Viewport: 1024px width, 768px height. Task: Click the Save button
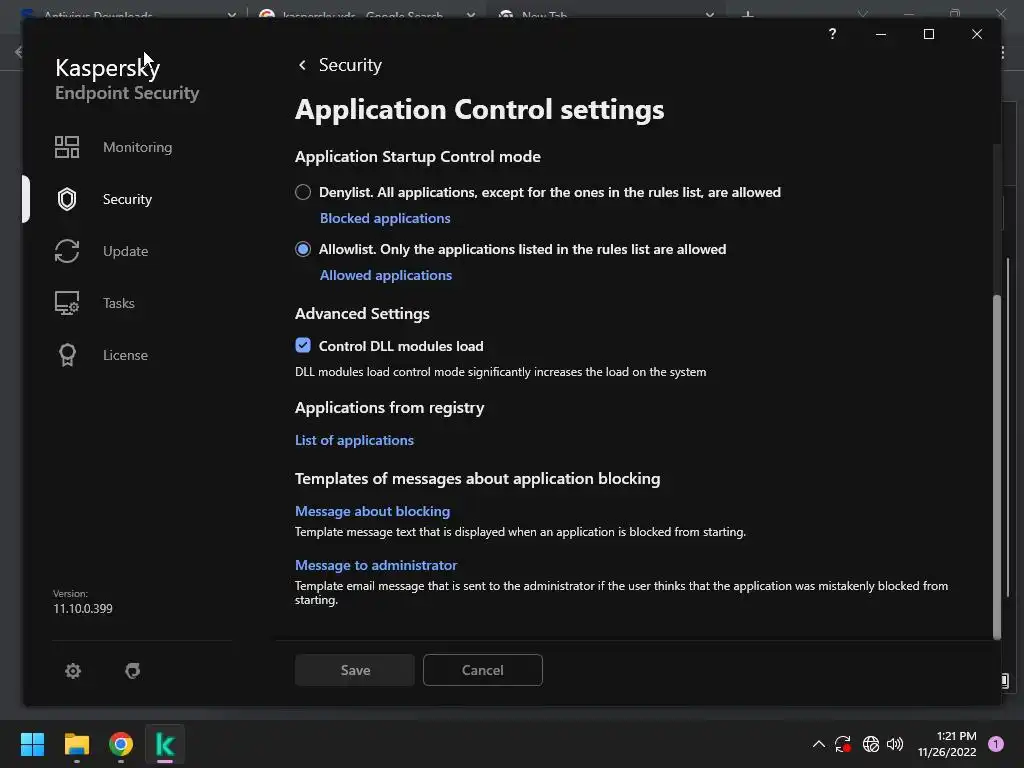355,670
